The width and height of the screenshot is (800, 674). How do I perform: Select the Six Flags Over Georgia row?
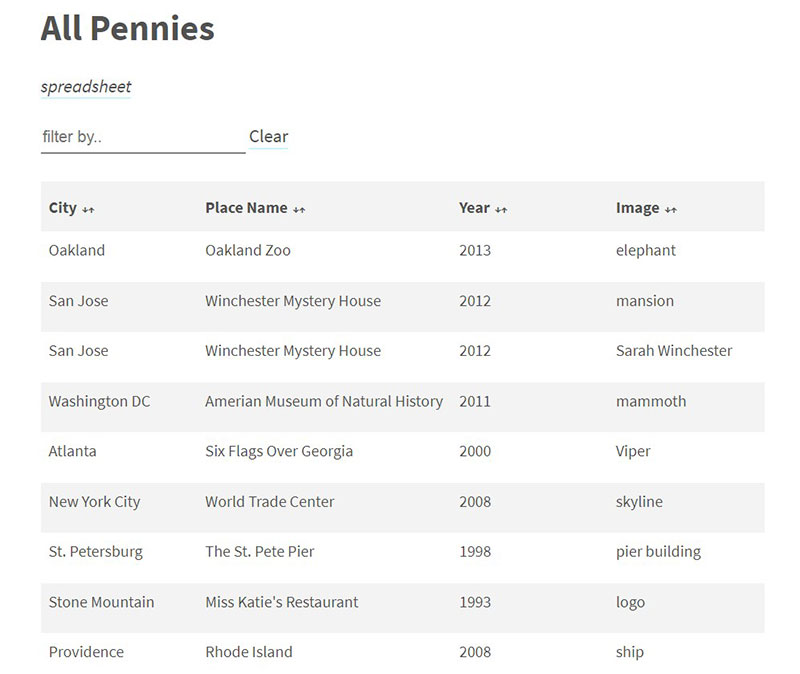click(278, 451)
